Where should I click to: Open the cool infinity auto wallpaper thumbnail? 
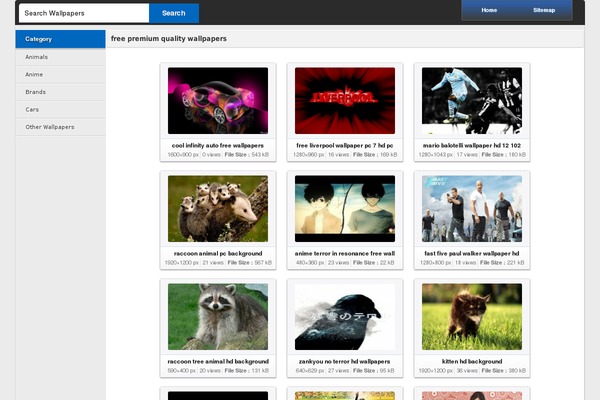[x=218, y=101]
